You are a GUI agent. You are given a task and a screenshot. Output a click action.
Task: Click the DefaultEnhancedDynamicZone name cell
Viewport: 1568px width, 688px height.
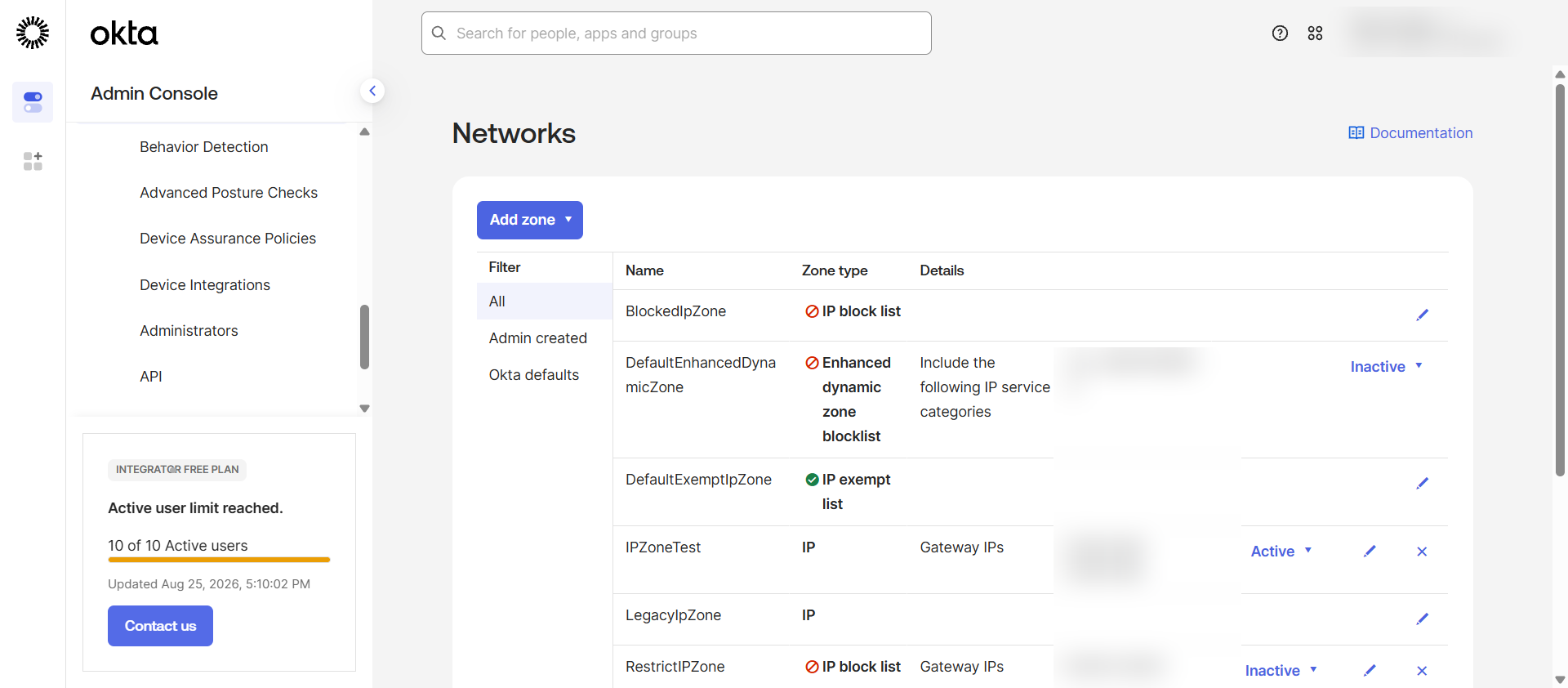tap(701, 375)
